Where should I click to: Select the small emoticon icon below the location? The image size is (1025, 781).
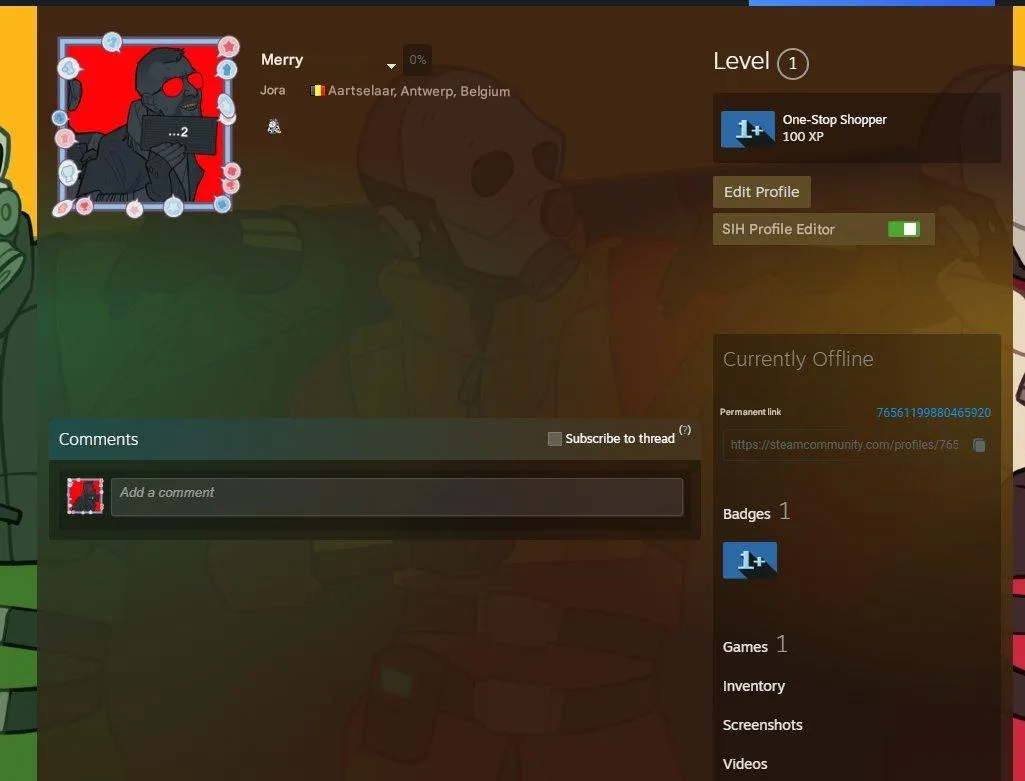[274, 125]
